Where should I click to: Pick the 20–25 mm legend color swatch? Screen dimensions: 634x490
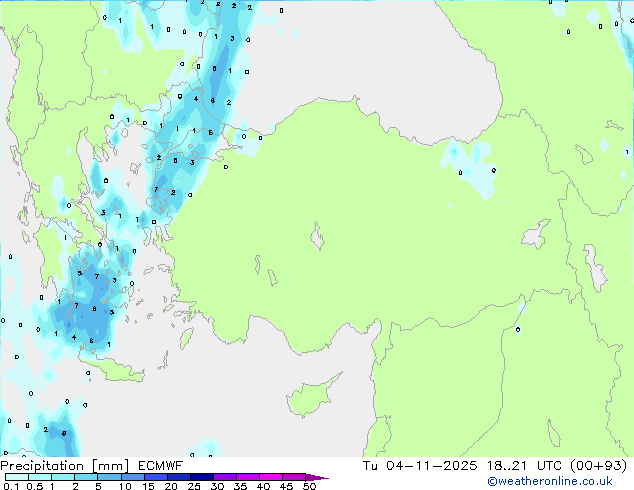click(x=178, y=477)
